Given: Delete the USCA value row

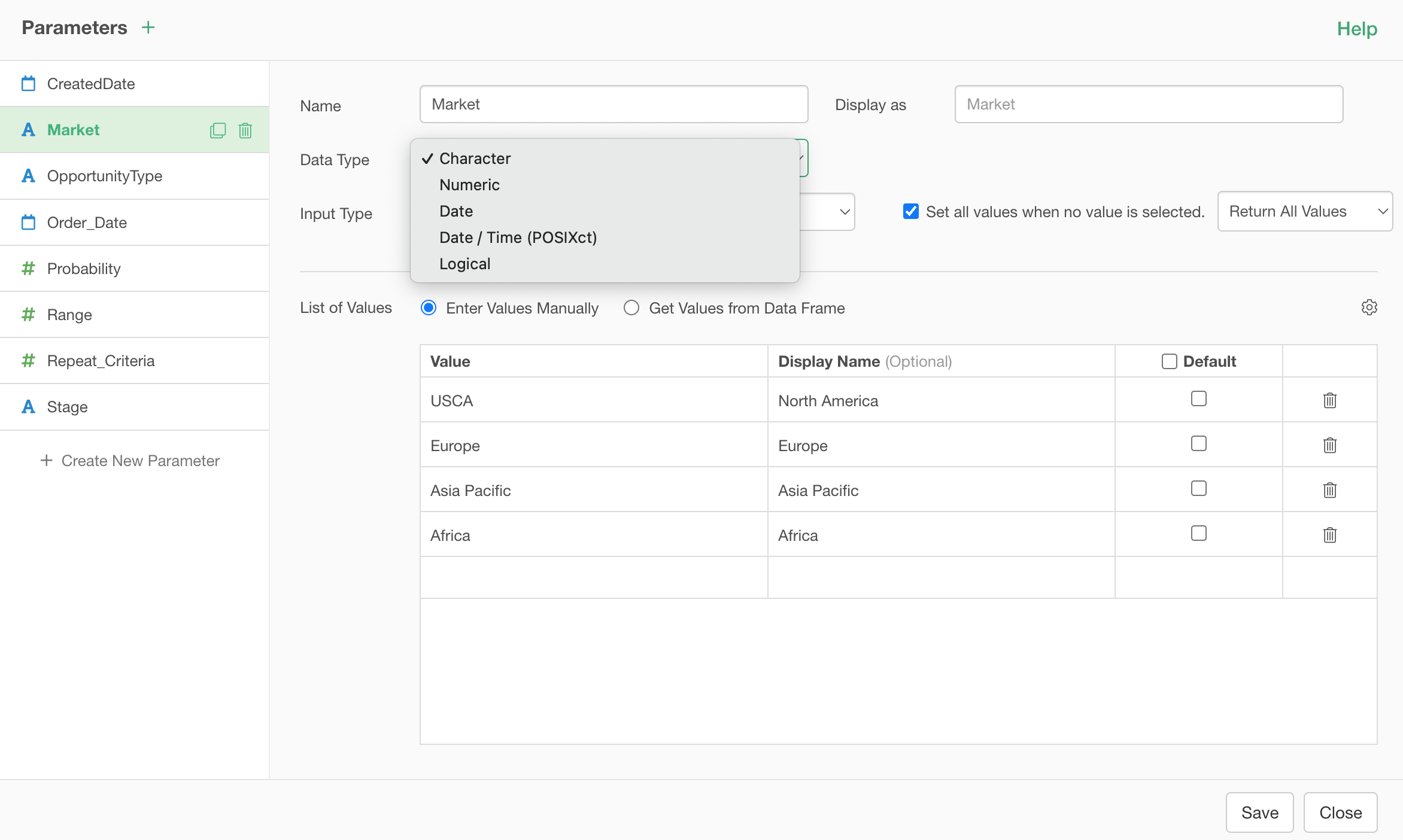Looking at the screenshot, I should pos(1329,400).
